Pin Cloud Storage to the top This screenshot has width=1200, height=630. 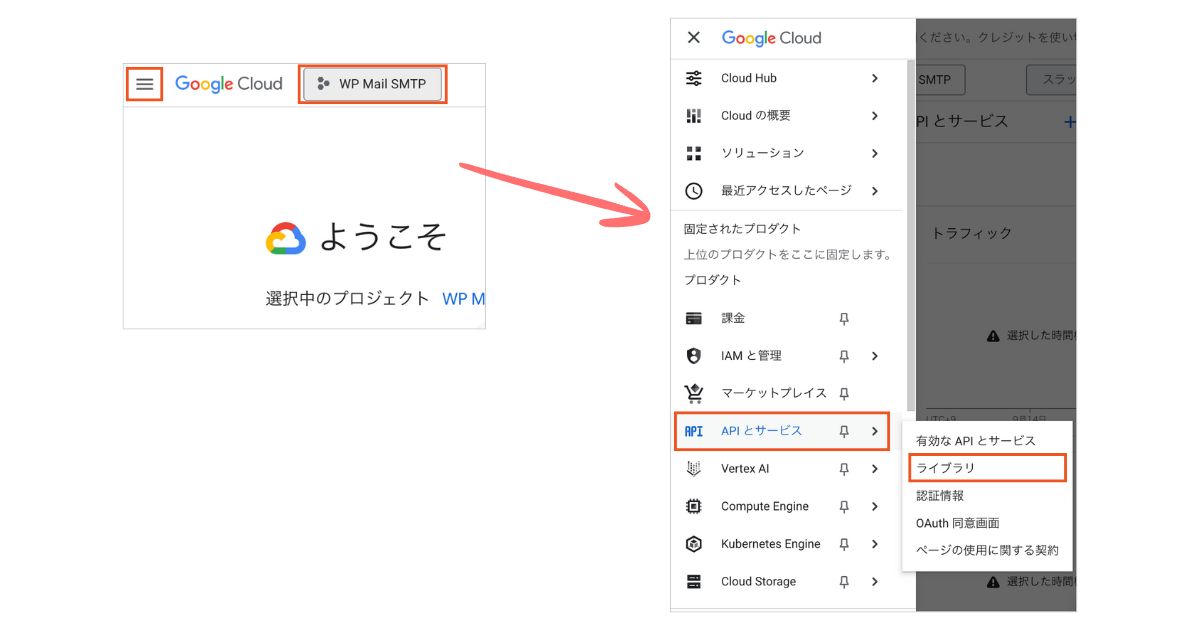844,582
